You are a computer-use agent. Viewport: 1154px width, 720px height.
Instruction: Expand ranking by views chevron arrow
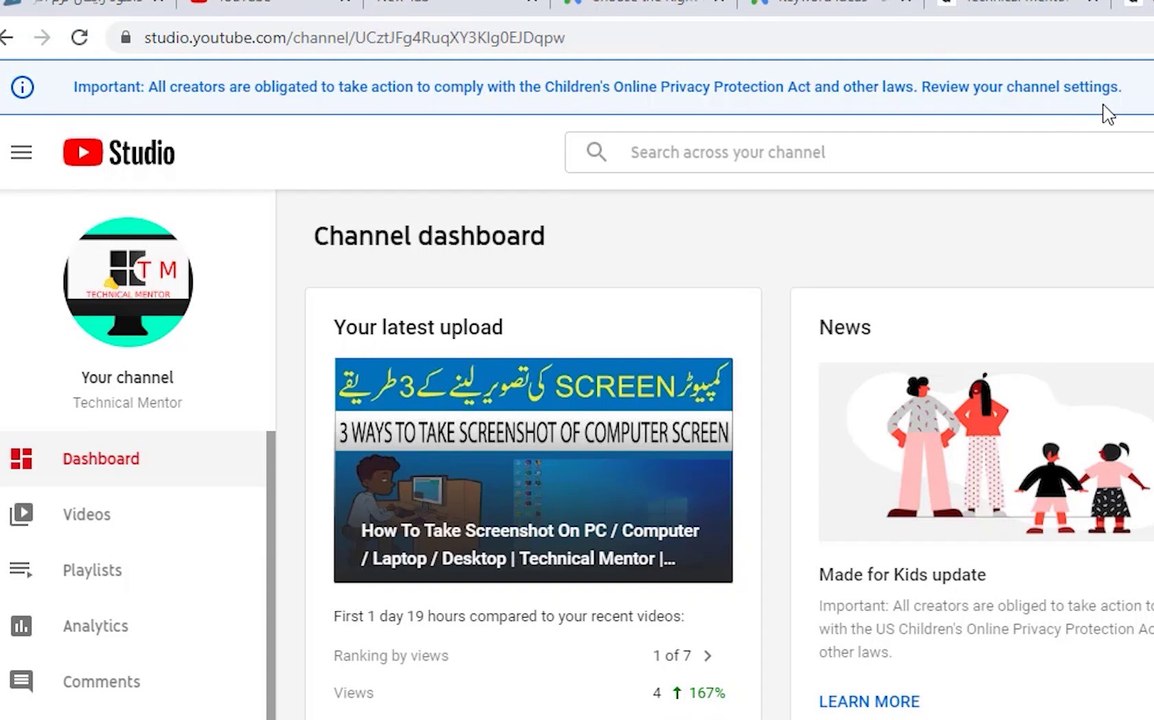pos(707,656)
